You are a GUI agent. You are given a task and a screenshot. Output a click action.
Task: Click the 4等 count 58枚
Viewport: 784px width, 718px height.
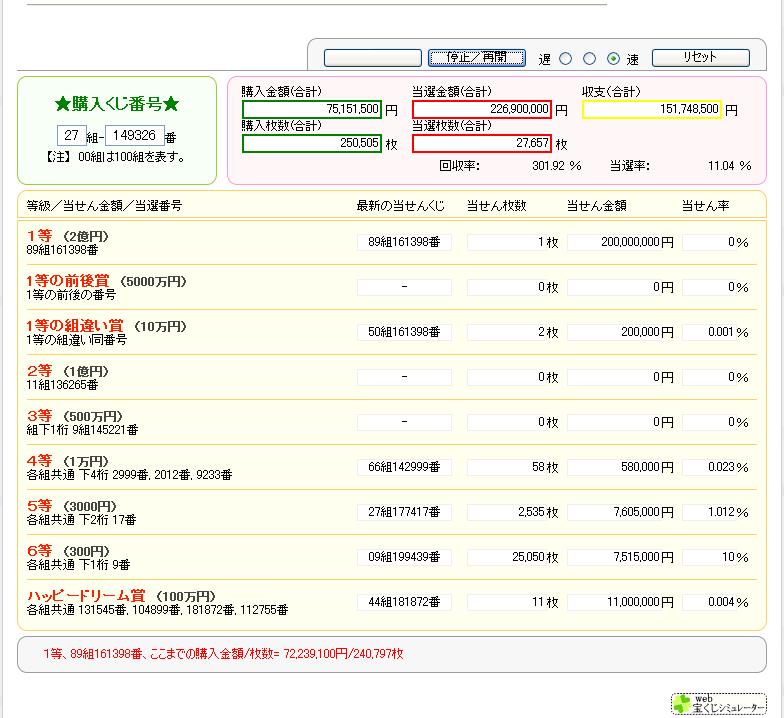pos(514,467)
